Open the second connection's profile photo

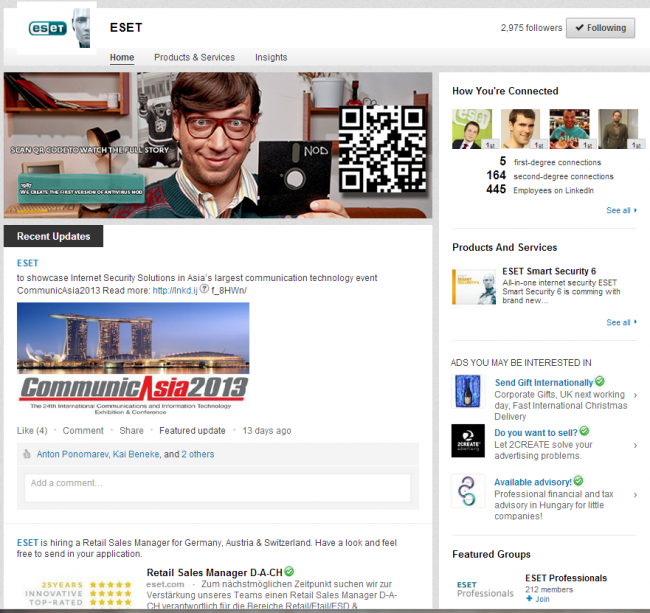pos(521,129)
